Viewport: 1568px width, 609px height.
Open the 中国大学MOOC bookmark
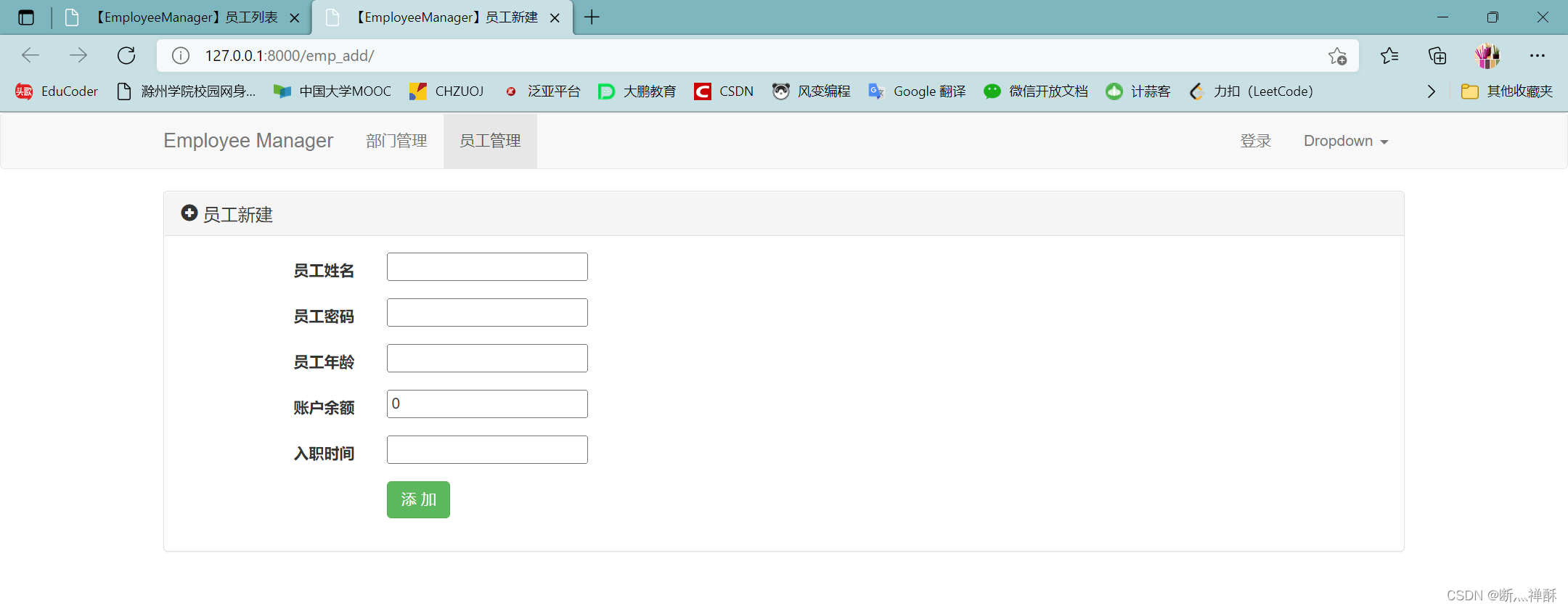point(332,91)
